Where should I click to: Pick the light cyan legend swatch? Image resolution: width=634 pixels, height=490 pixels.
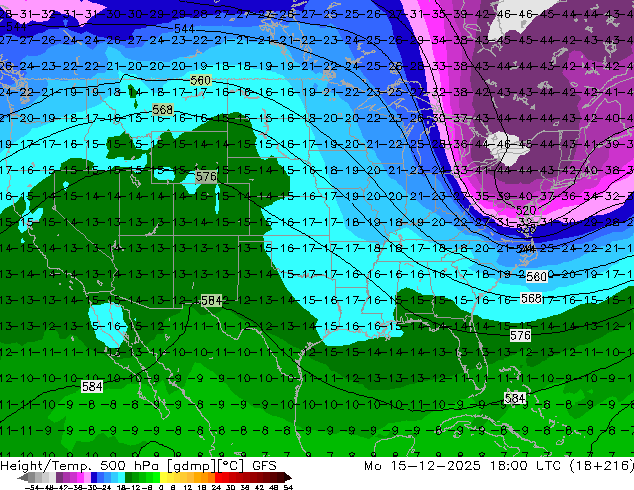tap(122, 477)
